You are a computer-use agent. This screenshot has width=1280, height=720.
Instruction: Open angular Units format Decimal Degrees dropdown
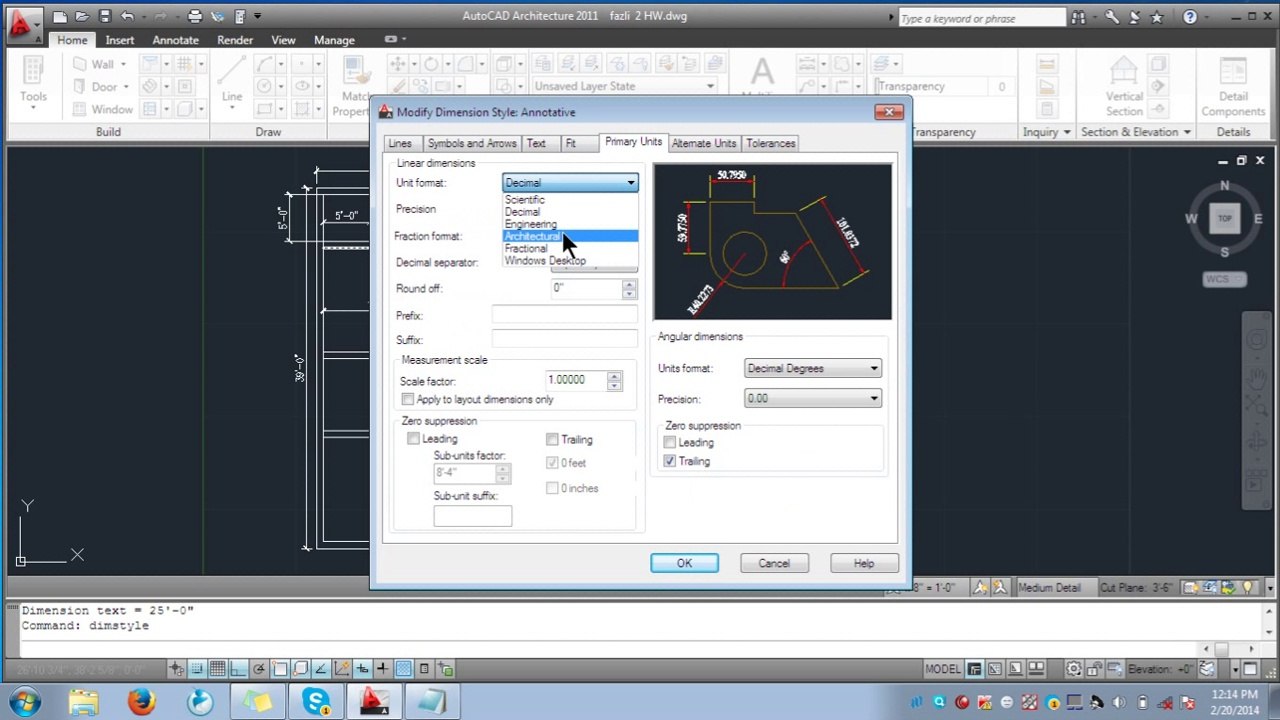click(x=813, y=369)
